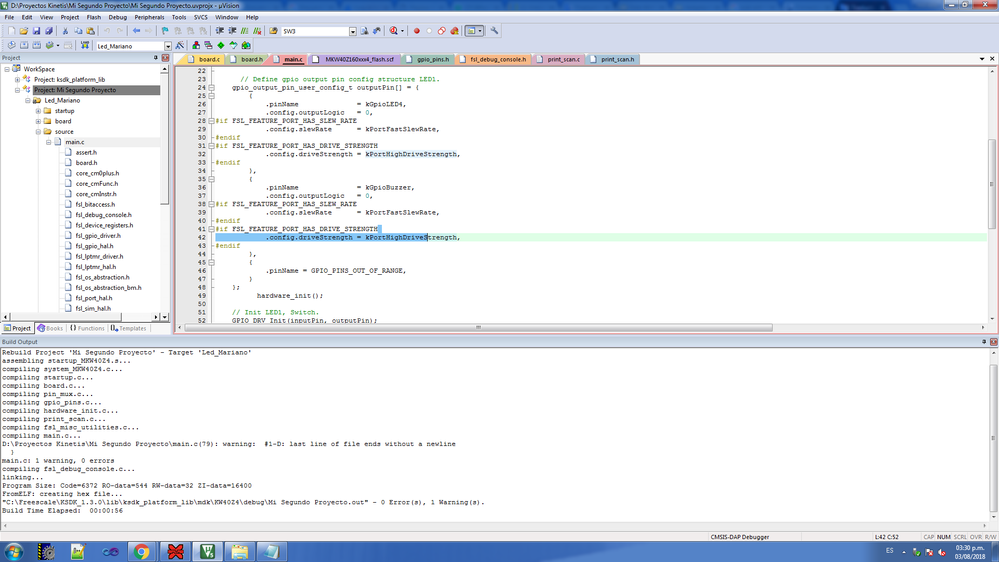
Task: Uncomment selection toolbar icon
Action: point(257,31)
